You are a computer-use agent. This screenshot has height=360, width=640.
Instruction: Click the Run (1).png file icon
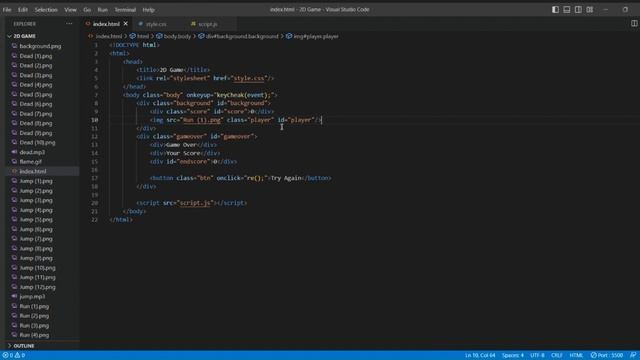click(14, 306)
